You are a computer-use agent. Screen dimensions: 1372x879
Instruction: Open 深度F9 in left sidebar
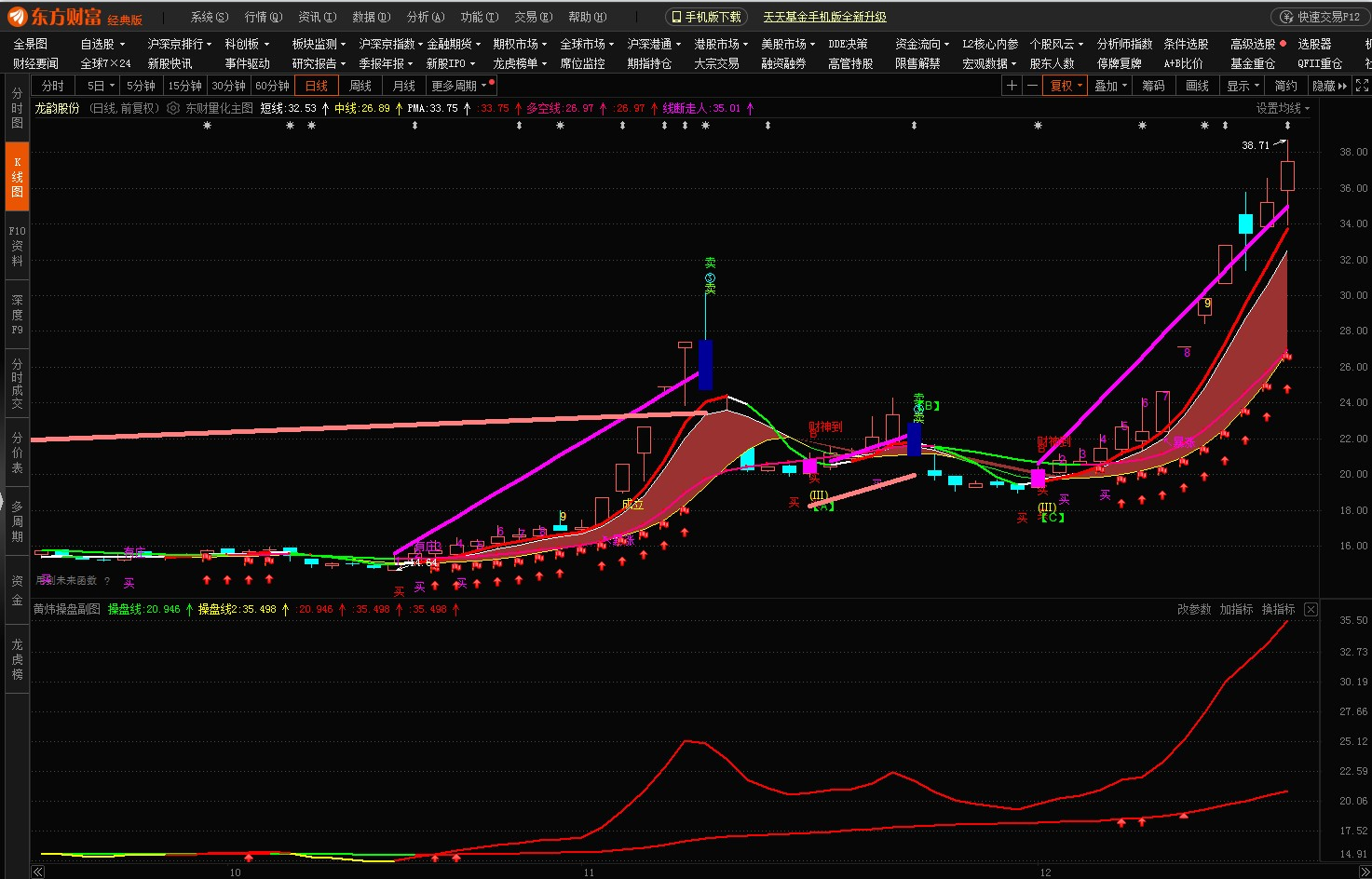(17, 315)
